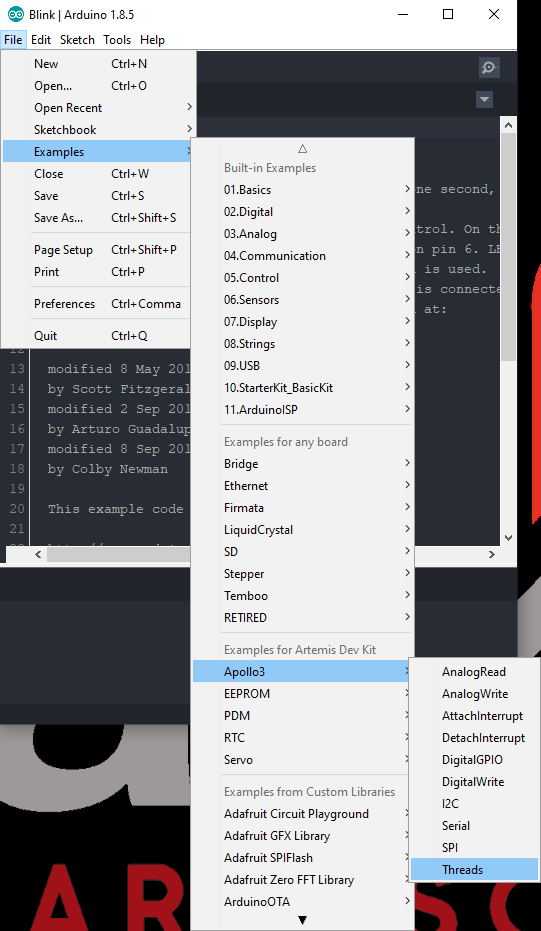Choose Save As... from the File menu
The width and height of the screenshot is (541, 931).
click(98, 218)
